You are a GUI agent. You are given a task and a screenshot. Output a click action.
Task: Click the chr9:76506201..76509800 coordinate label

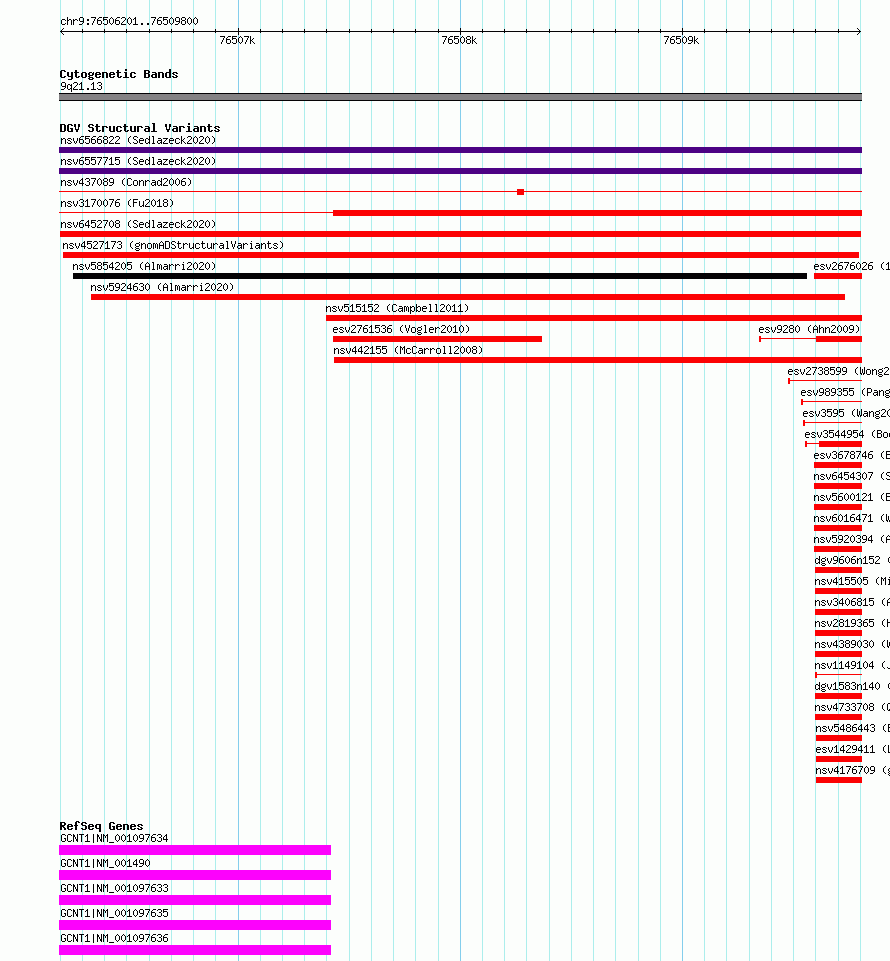129,21
